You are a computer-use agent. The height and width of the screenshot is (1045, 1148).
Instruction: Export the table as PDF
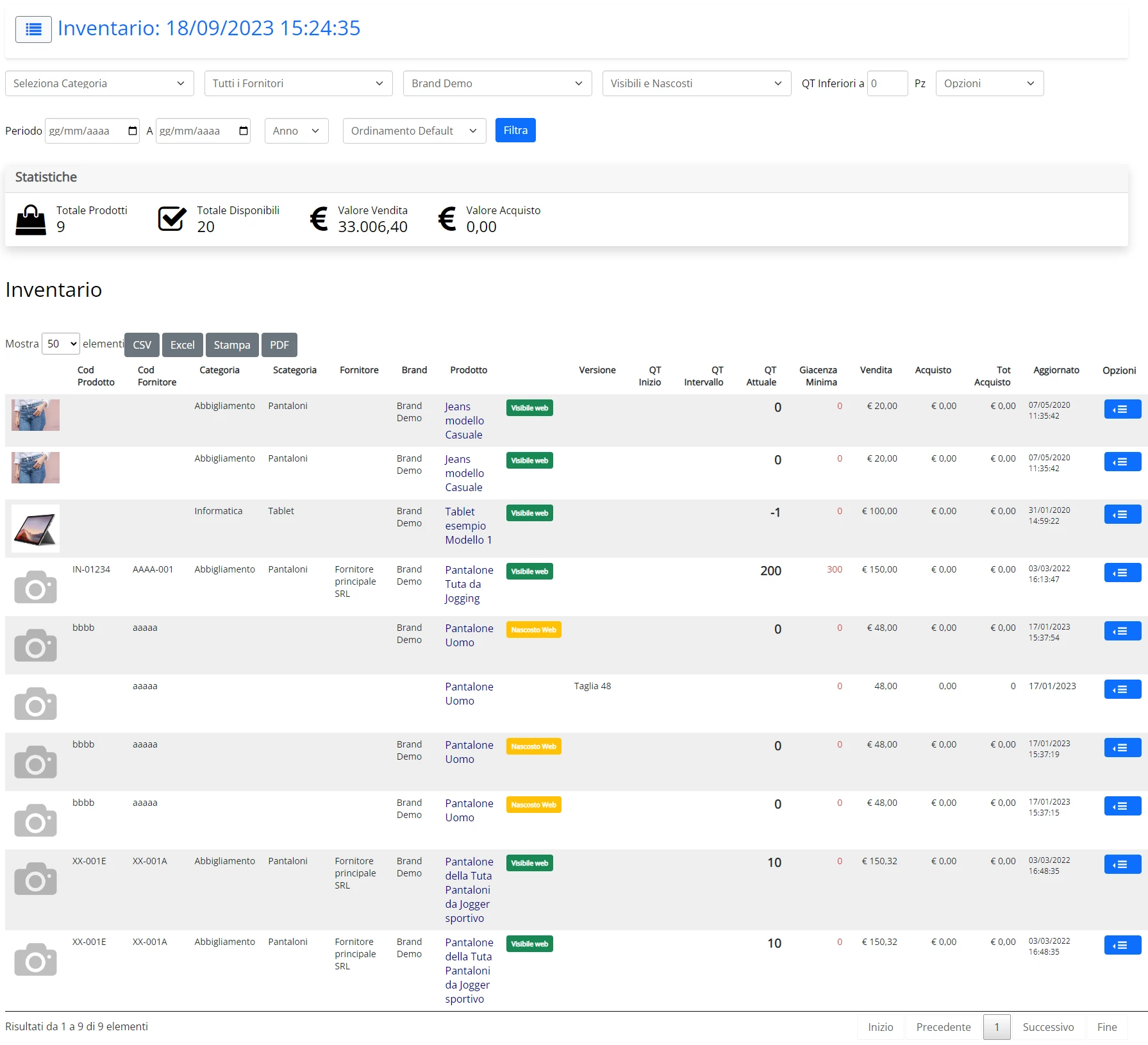[279, 345]
